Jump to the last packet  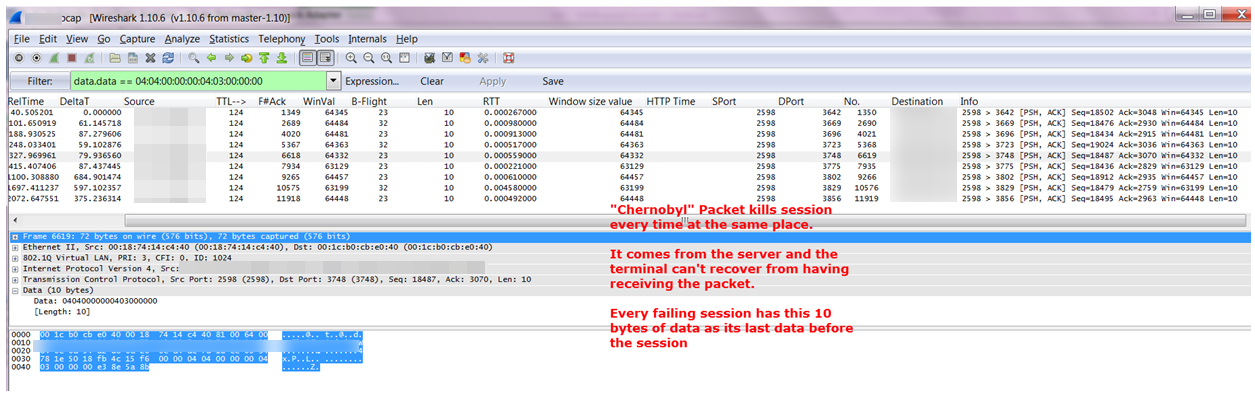[282, 57]
